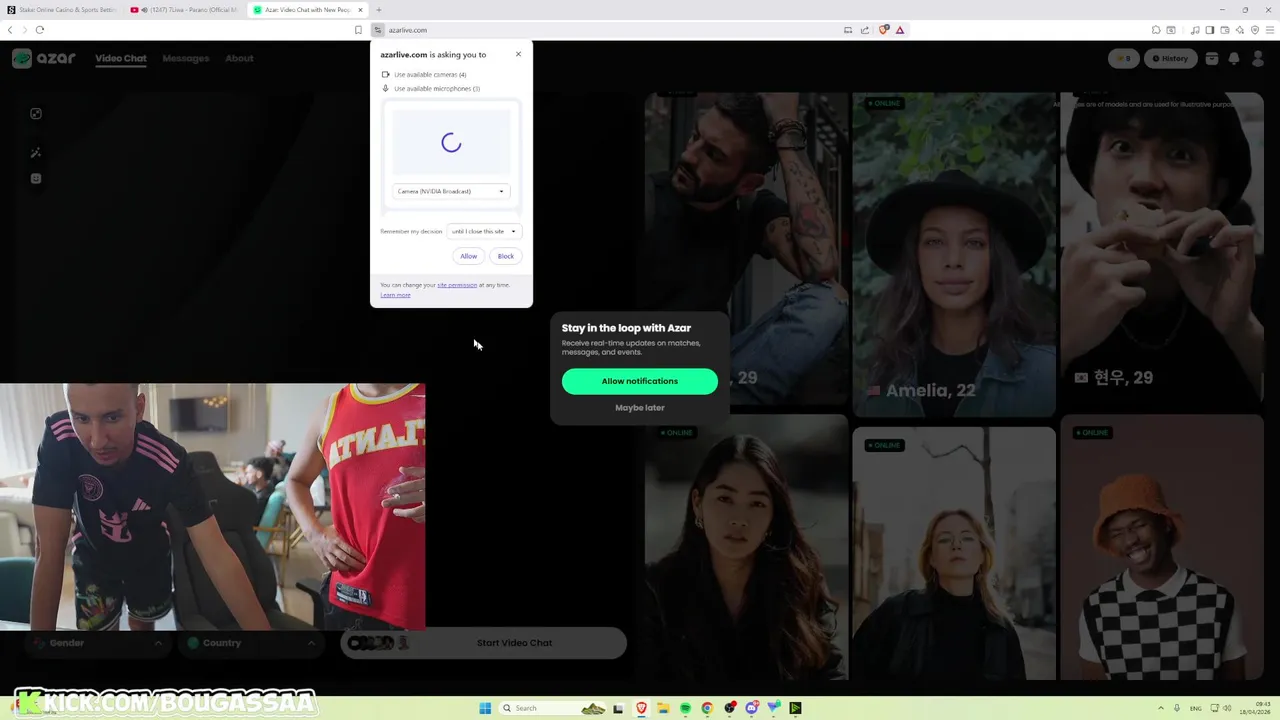Open Azar notifications bell
The image size is (1280, 720).
[x=1234, y=58]
